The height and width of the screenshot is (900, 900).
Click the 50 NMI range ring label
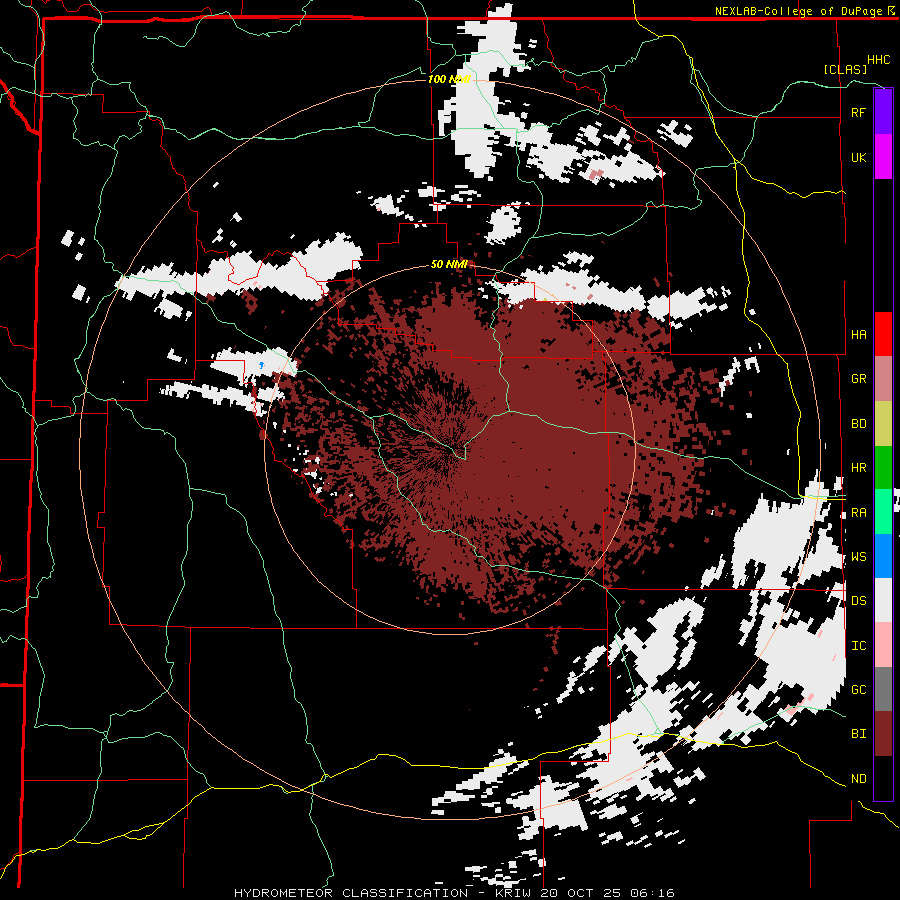pos(449,264)
